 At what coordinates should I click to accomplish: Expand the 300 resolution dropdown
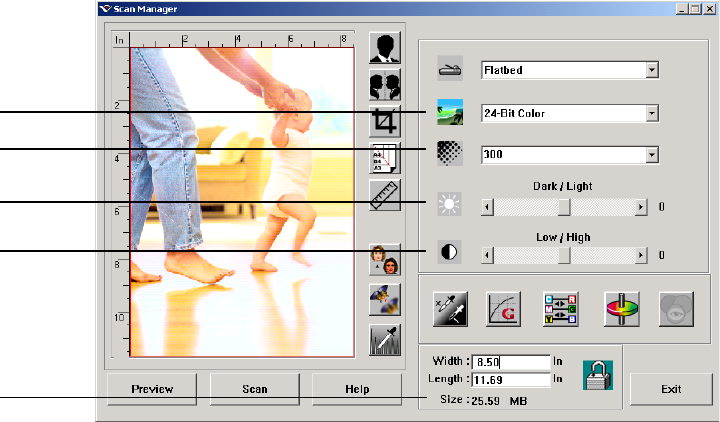[x=651, y=155]
